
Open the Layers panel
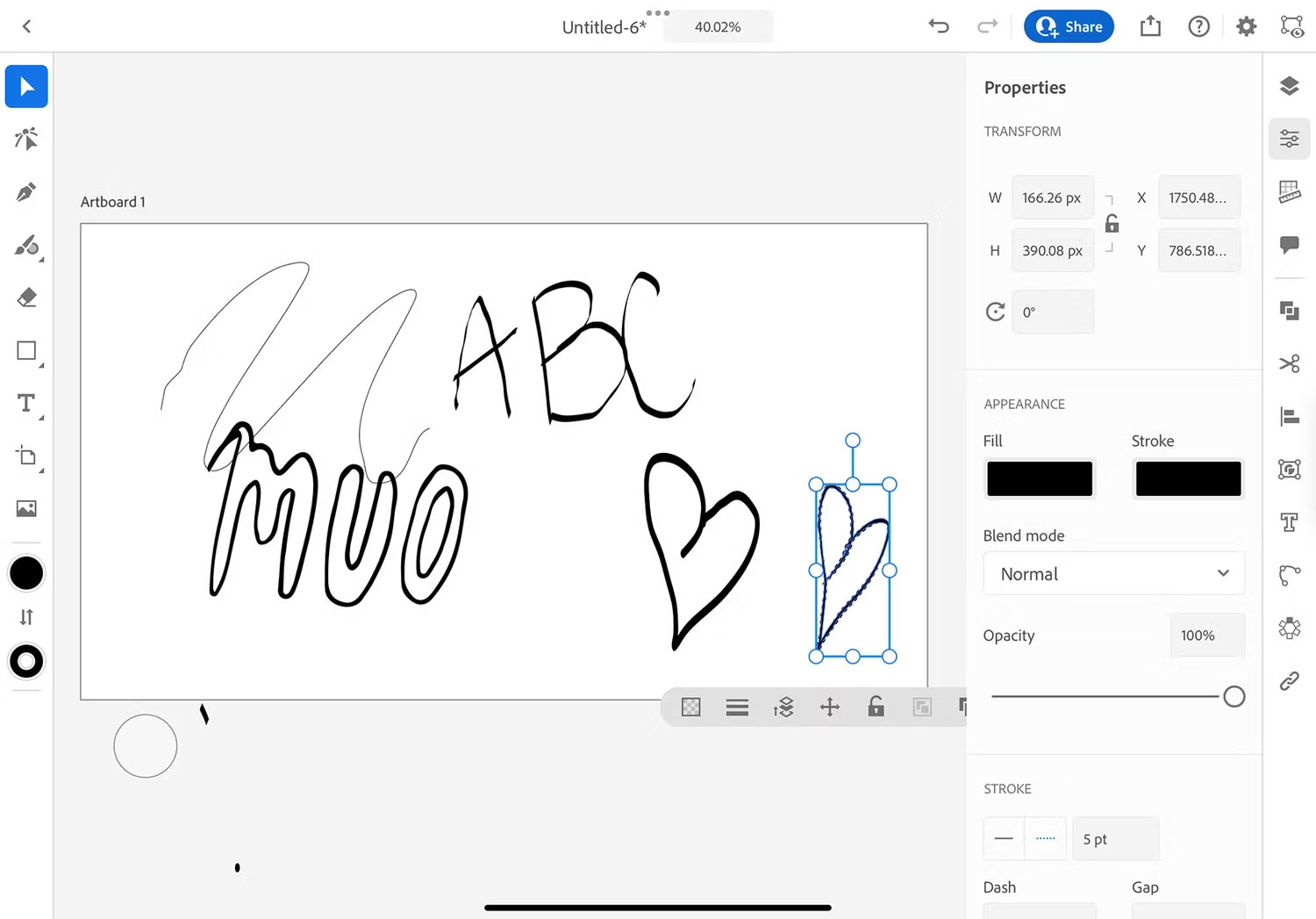[1290, 86]
